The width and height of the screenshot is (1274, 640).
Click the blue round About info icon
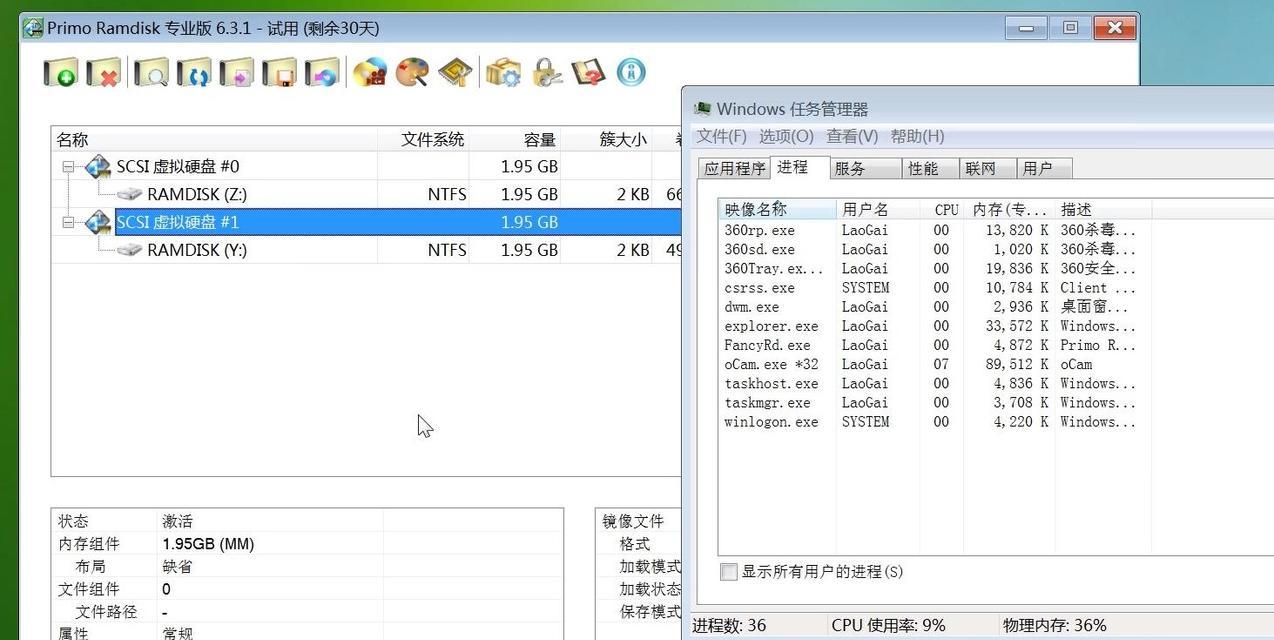(x=631, y=72)
